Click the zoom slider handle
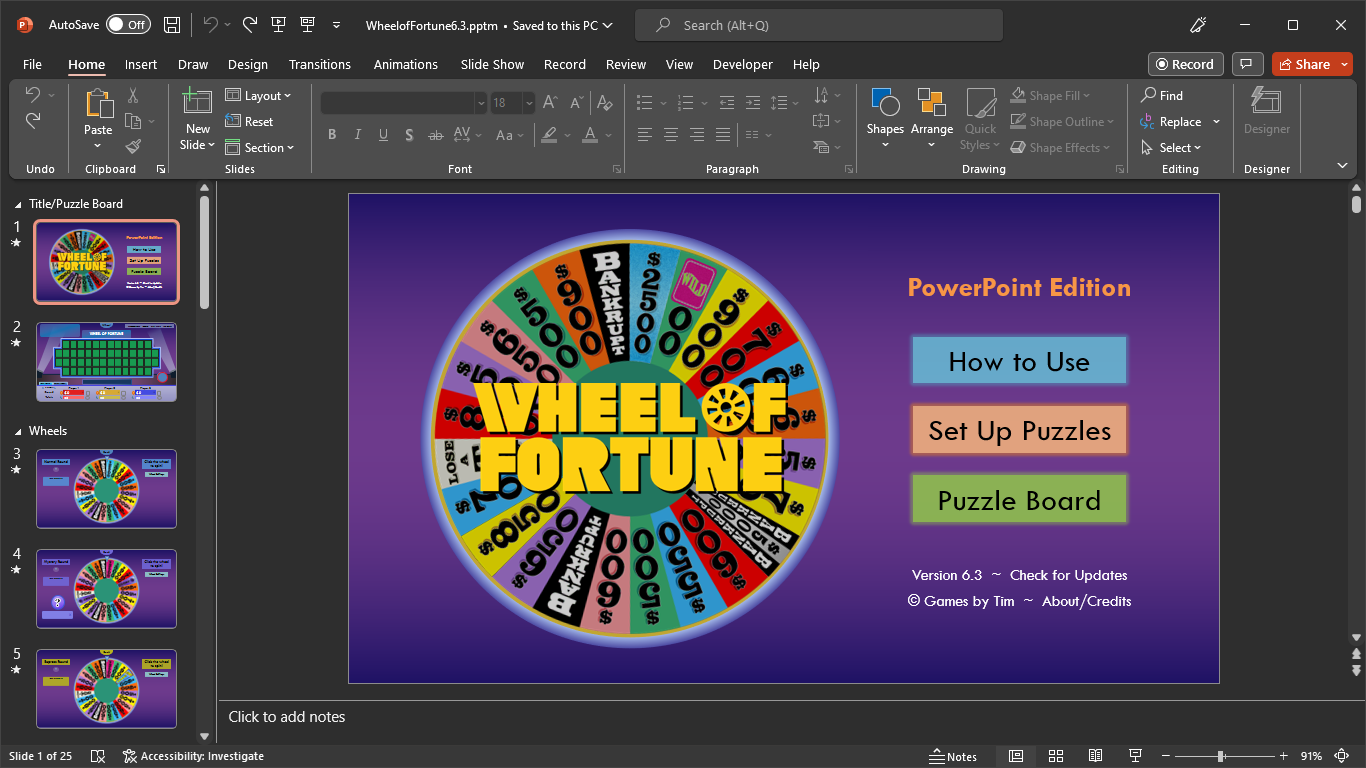The image size is (1366, 768). tap(1221, 756)
